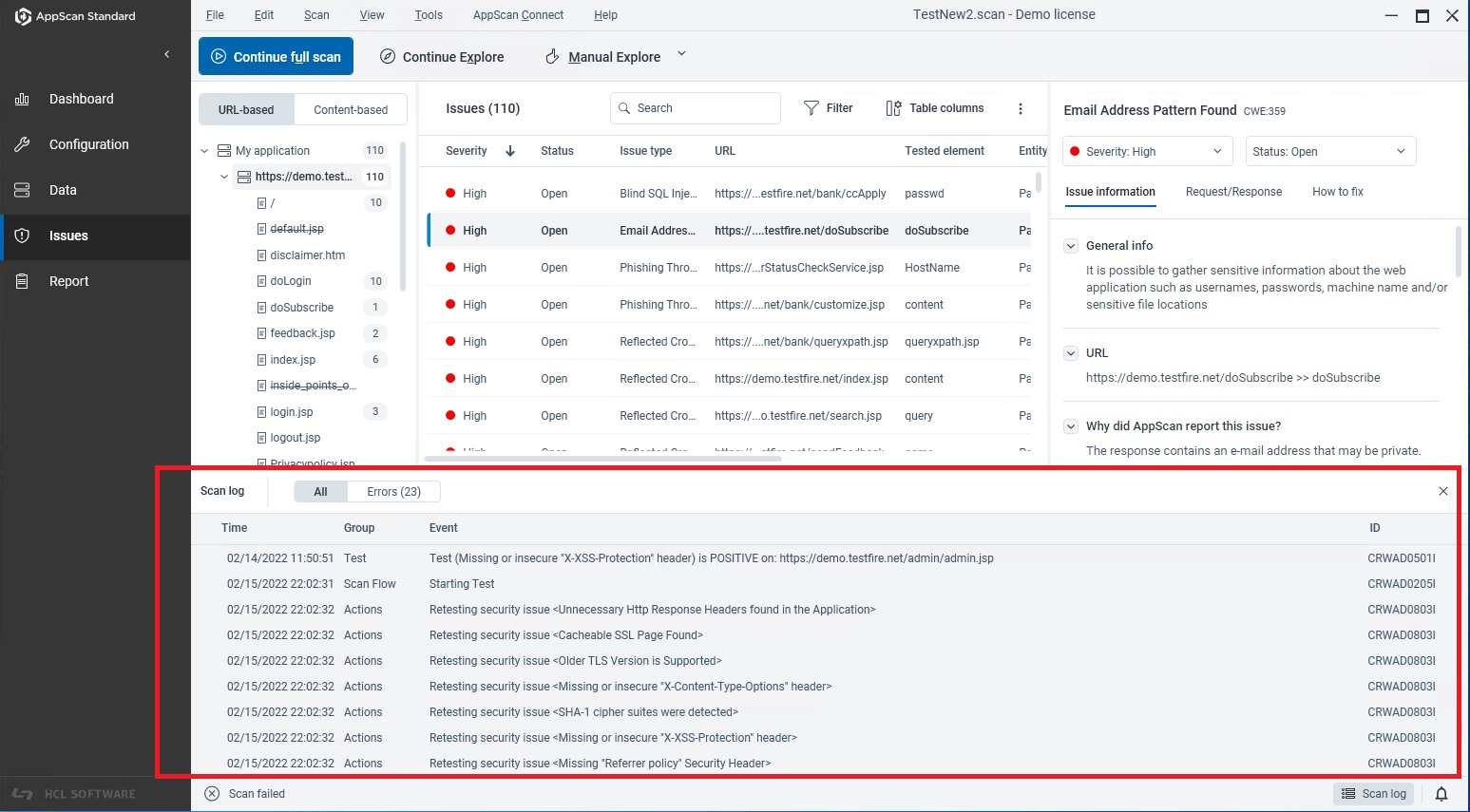
Task: Toggle the Scan log button in status bar
Action: 1373,794
